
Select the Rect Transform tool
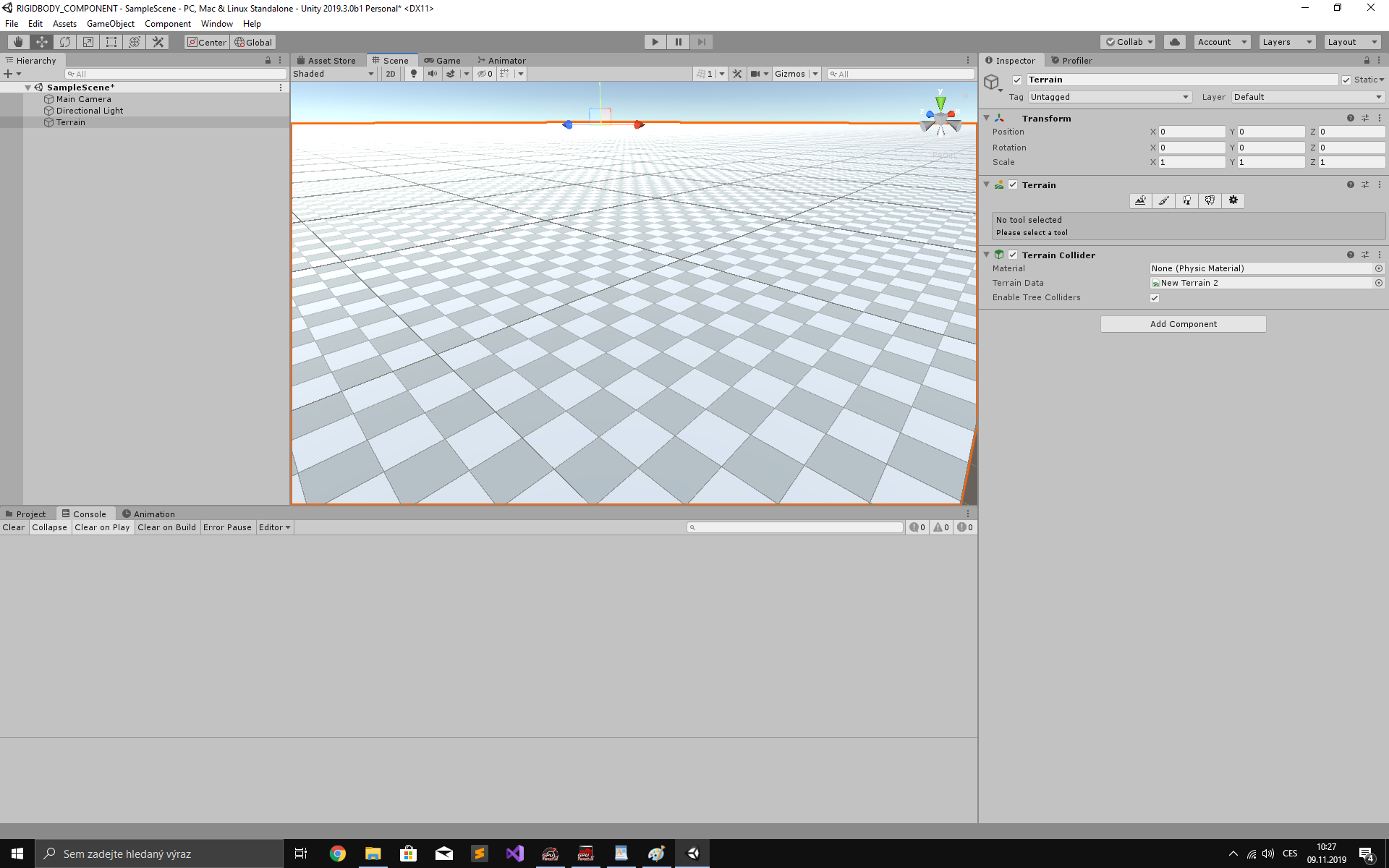tap(111, 41)
